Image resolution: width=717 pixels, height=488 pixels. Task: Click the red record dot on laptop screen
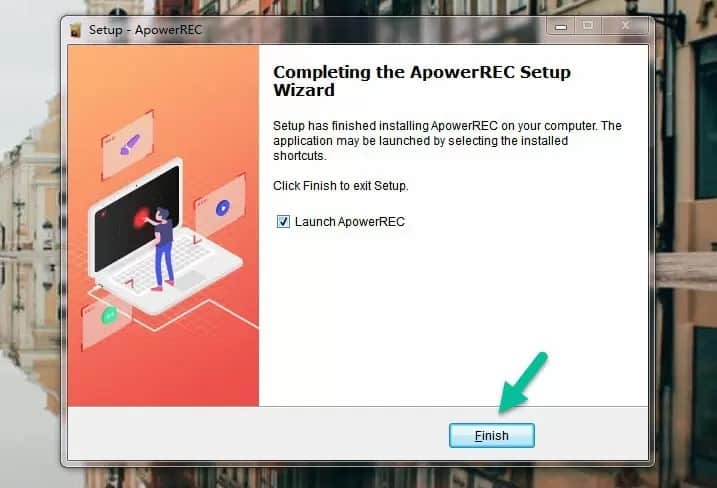pyautogui.click(x=141, y=218)
